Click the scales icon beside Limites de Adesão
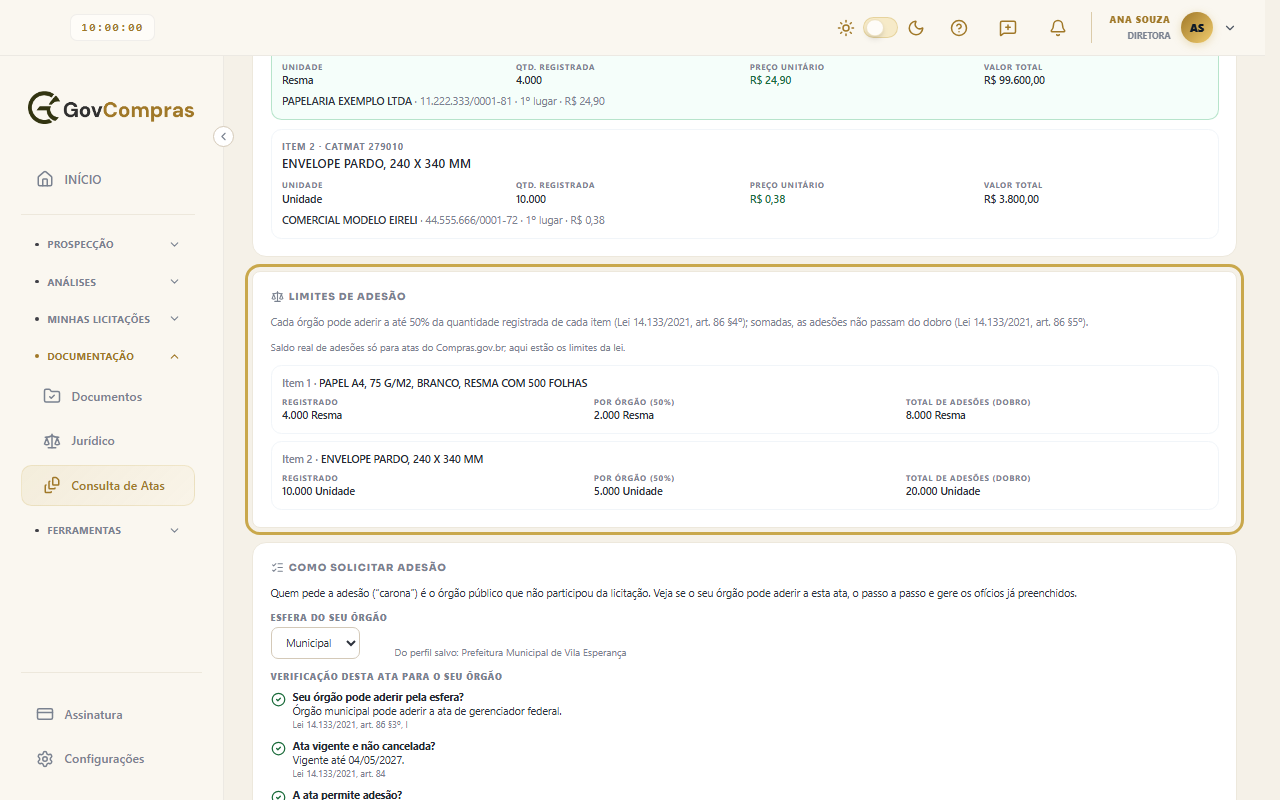 click(277, 297)
